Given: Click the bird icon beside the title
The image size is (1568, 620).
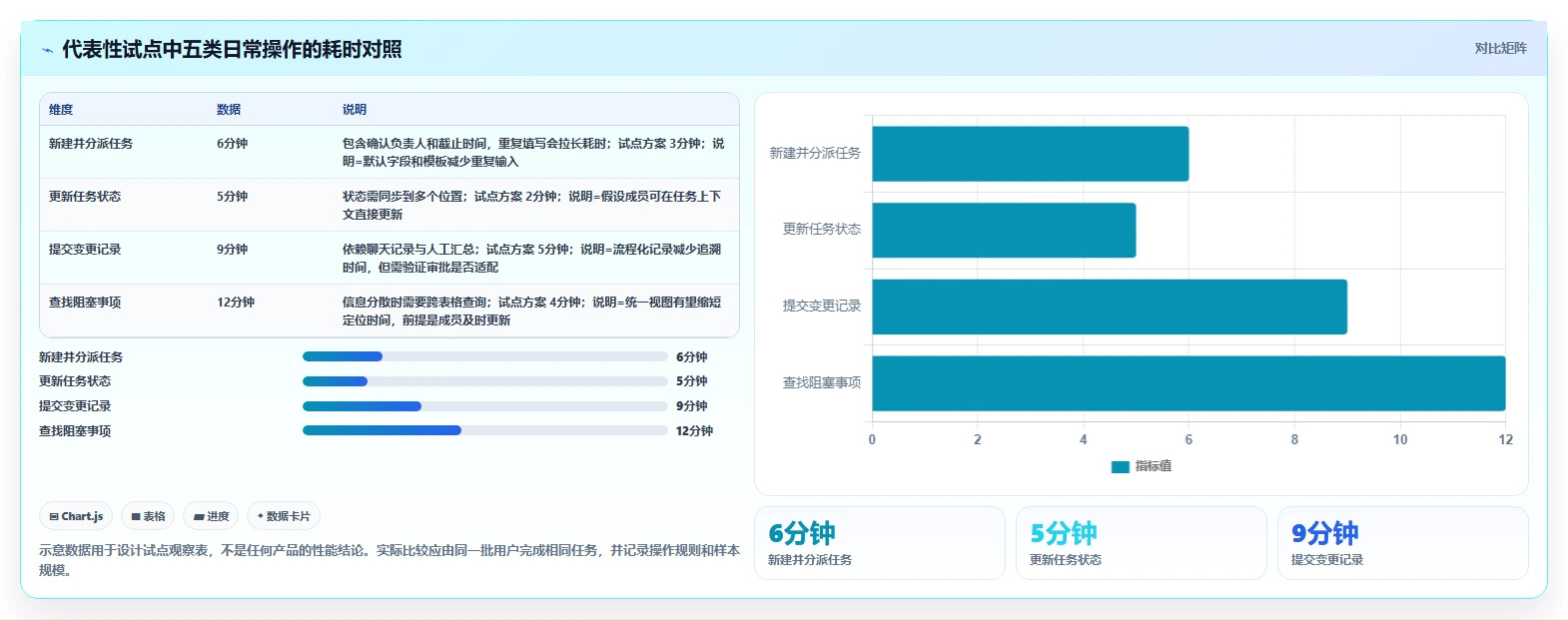Looking at the screenshot, I should coord(47,50).
